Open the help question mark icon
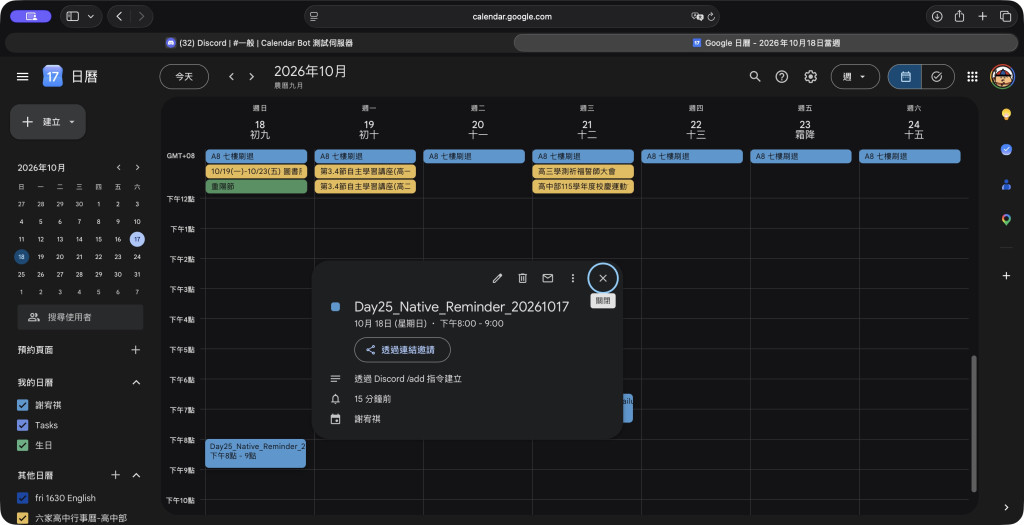The width and height of the screenshot is (1024, 525). point(782,76)
